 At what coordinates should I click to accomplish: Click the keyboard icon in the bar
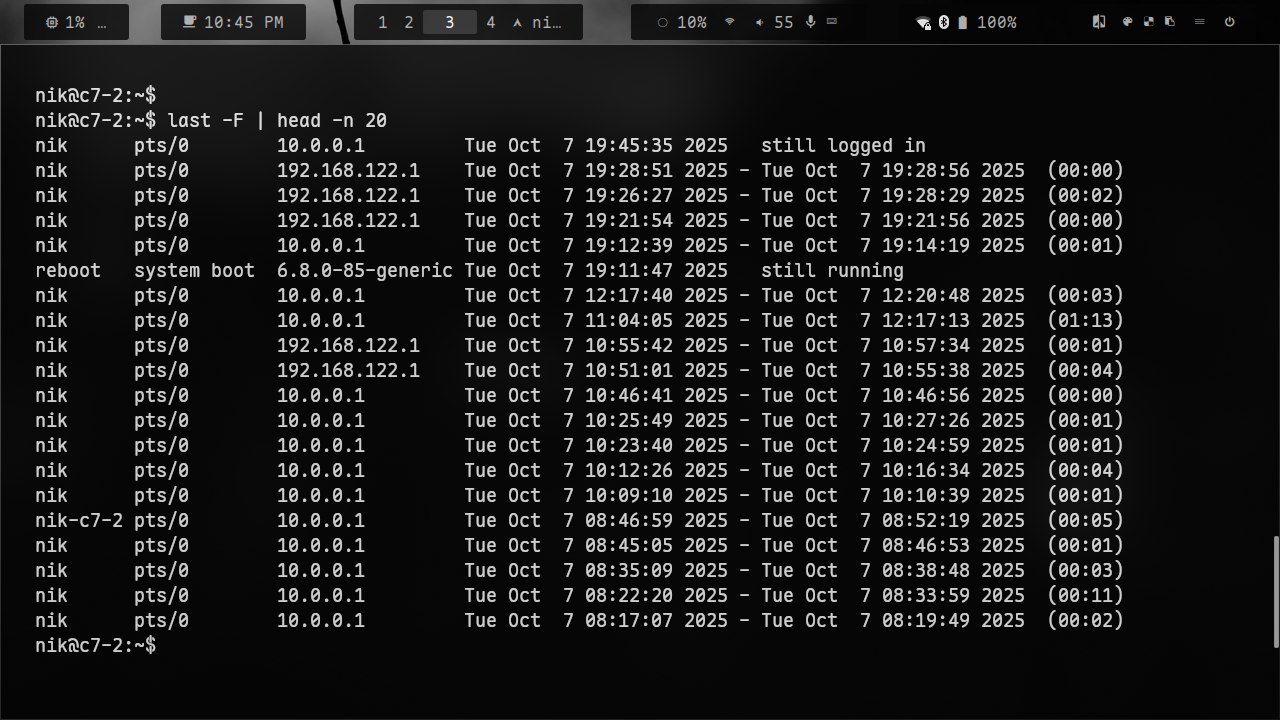832,22
